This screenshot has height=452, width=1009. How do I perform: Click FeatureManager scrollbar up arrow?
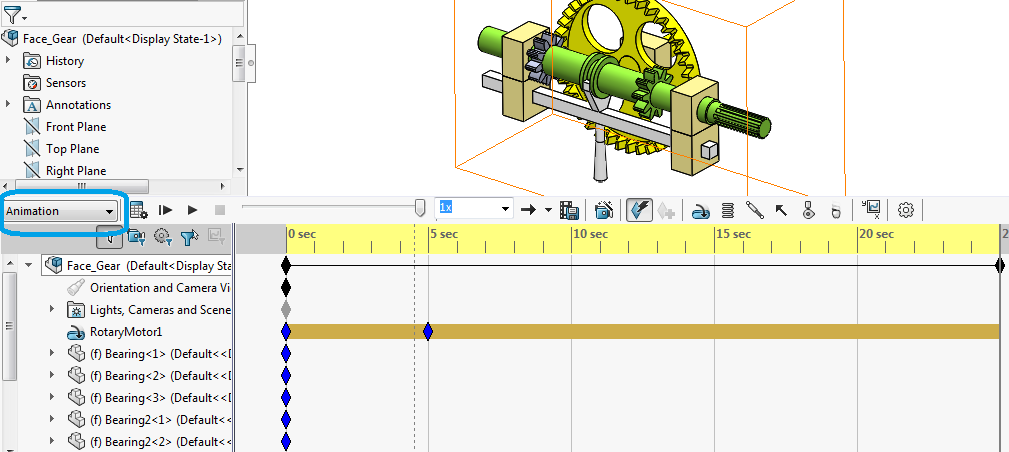pos(239,37)
